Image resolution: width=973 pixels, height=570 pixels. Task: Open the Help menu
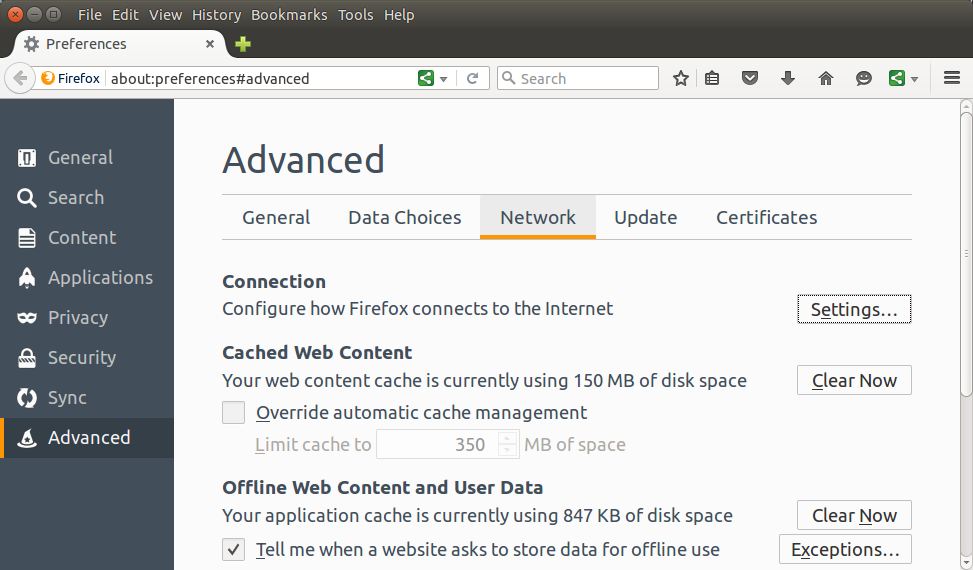tap(399, 15)
